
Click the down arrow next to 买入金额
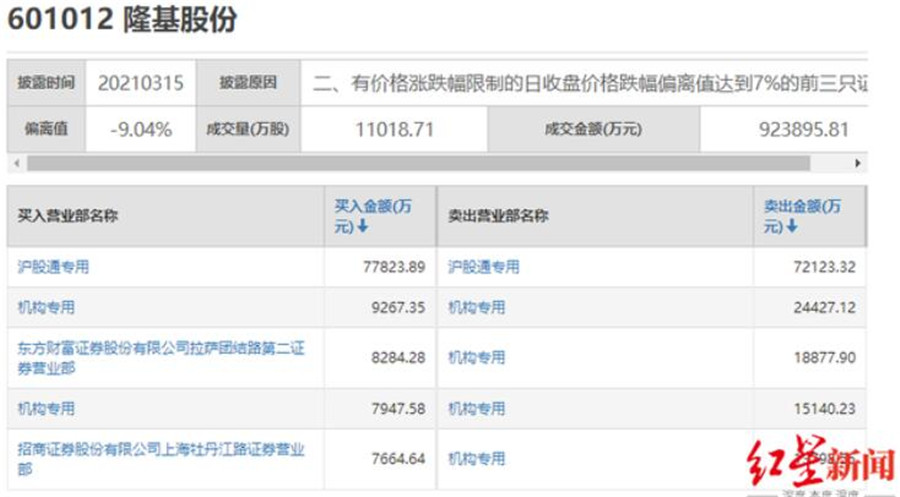click(x=363, y=227)
